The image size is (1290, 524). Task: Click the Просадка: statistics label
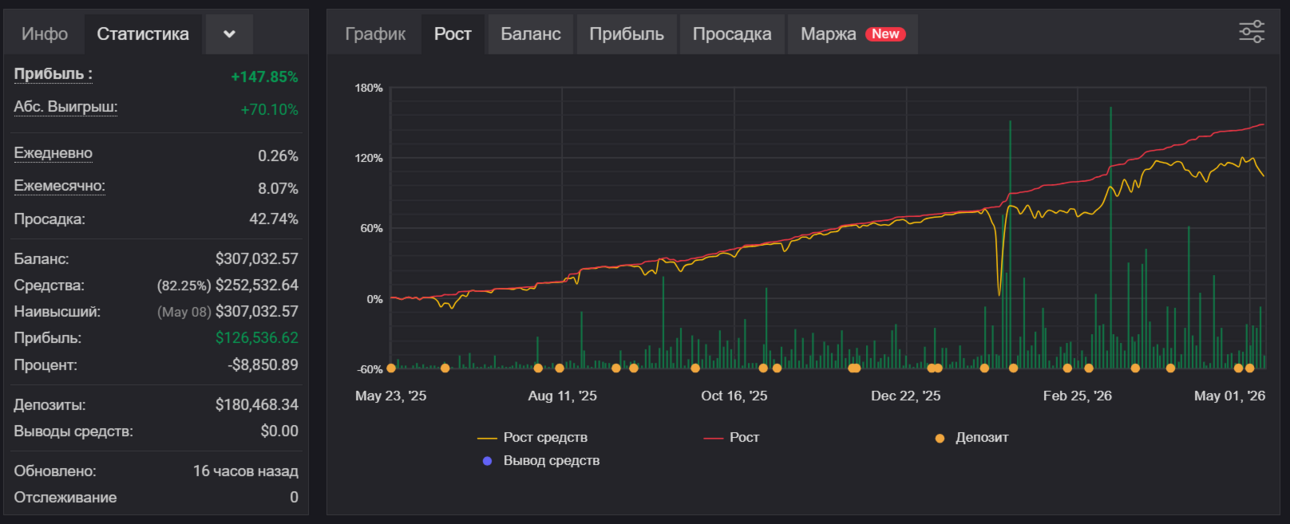50,219
